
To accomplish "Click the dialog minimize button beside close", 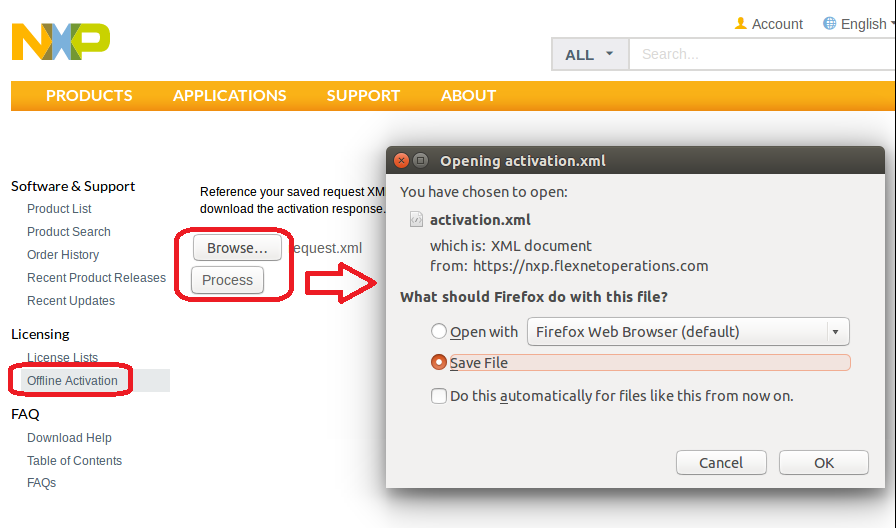I will tap(420, 161).
